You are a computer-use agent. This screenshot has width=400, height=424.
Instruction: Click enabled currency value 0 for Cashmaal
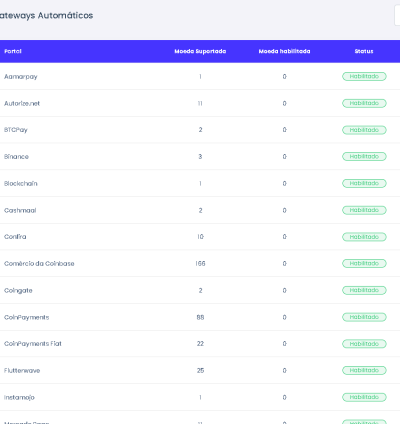284,210
